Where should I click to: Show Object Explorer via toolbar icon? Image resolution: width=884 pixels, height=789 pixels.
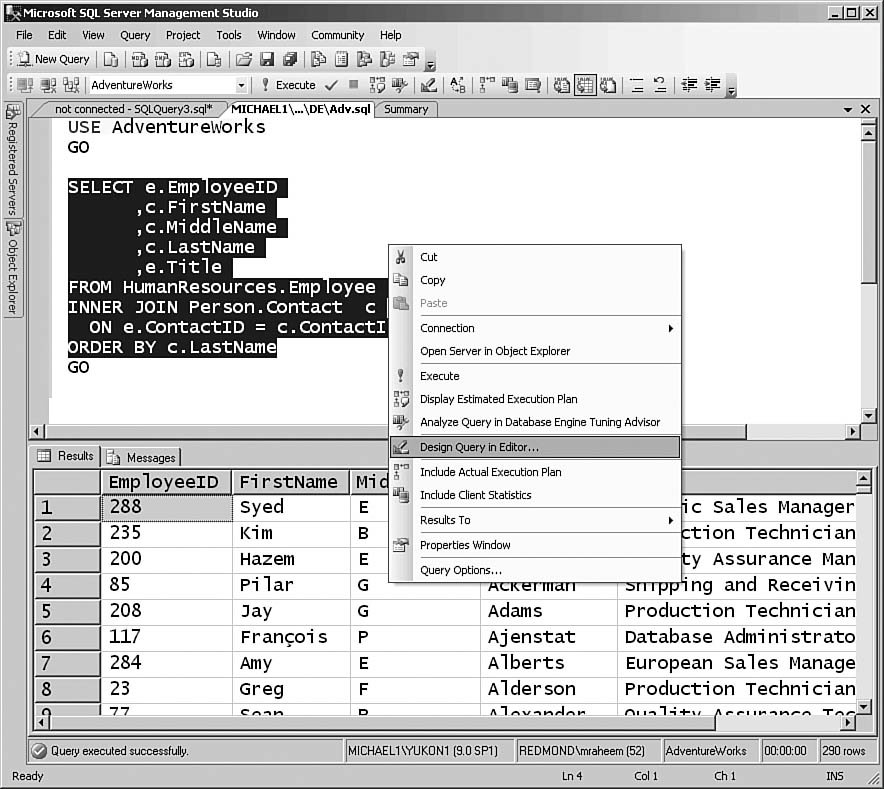pyautogui.click(x=365, y=59)
